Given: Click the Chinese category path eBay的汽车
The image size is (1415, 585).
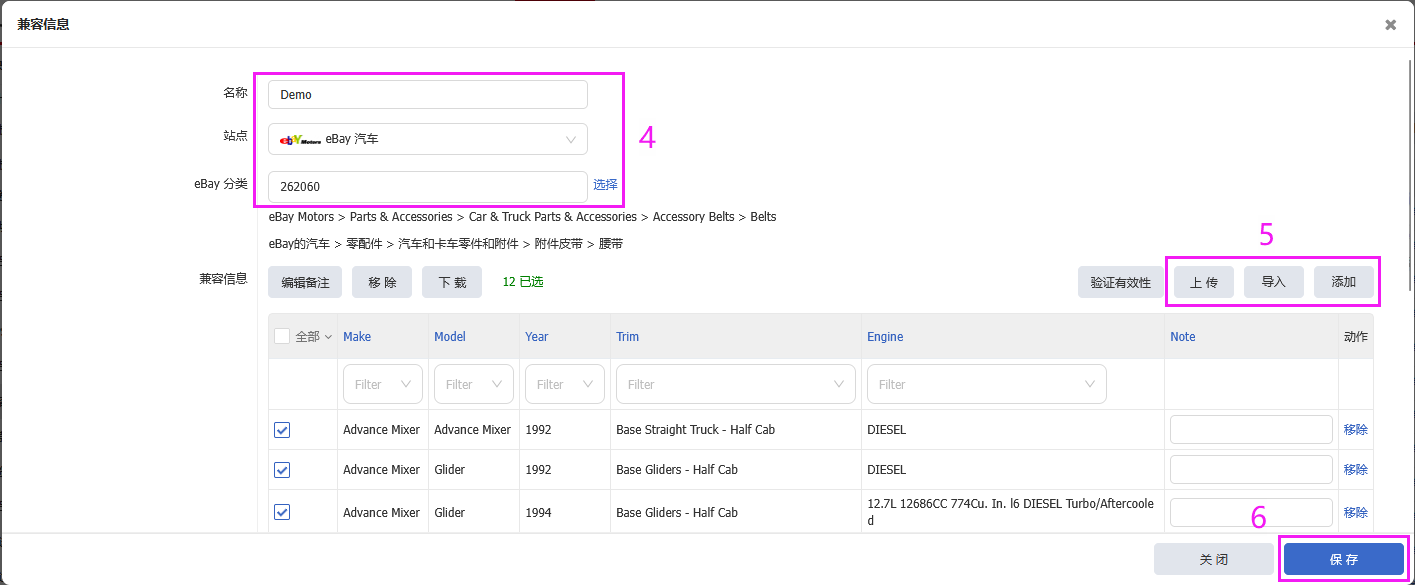Looking at the screenshot, I should pos(446,244).
